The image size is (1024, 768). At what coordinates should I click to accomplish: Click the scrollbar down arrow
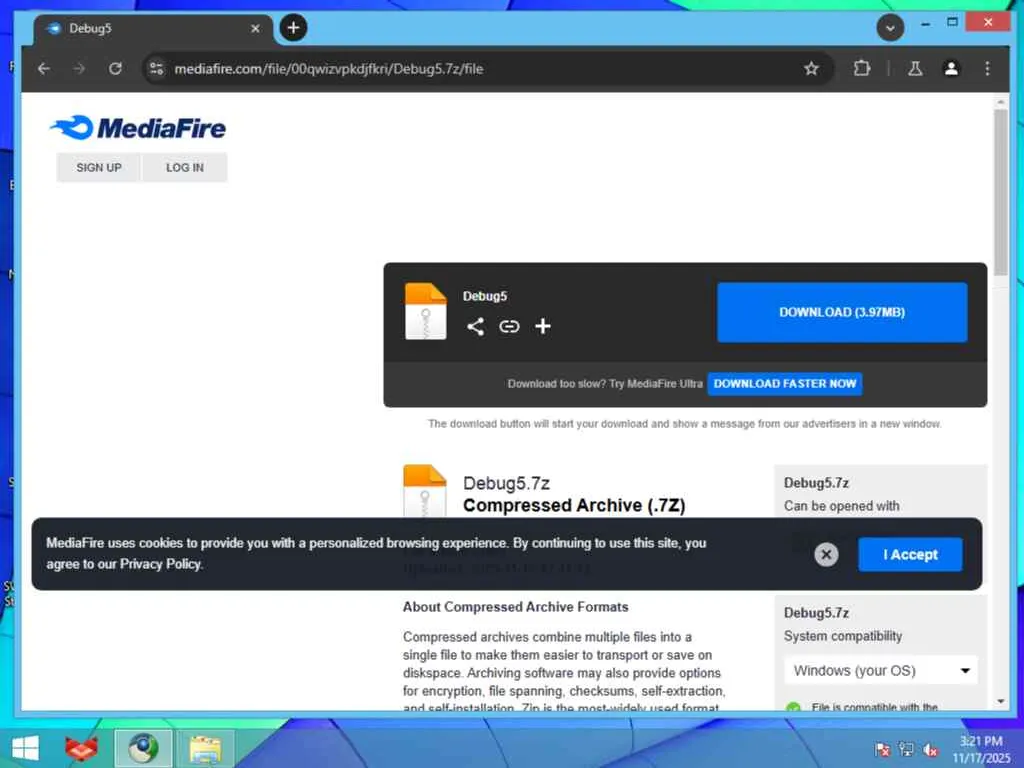(1000, 702)
